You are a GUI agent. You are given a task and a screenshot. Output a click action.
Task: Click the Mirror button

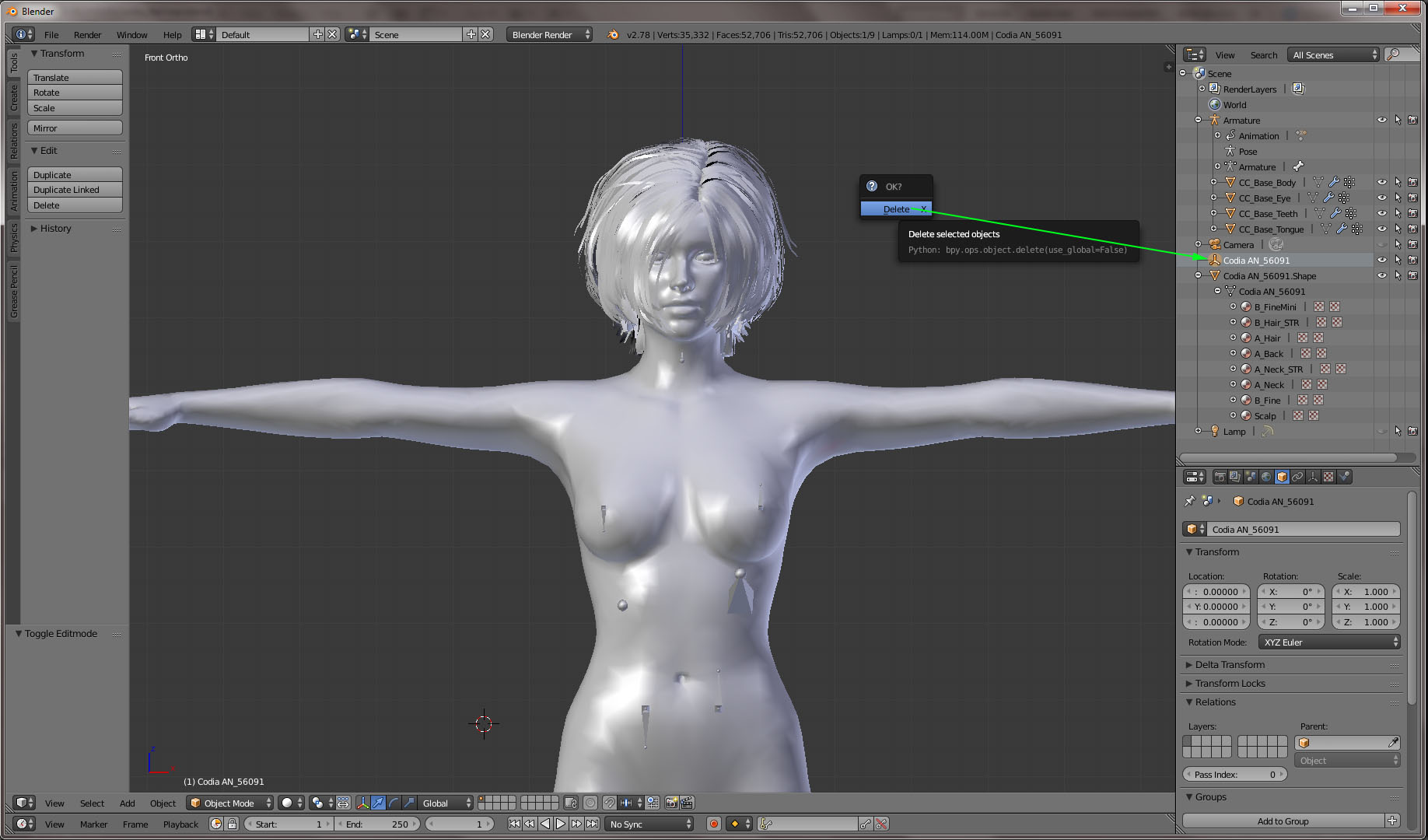pos(75,128)
